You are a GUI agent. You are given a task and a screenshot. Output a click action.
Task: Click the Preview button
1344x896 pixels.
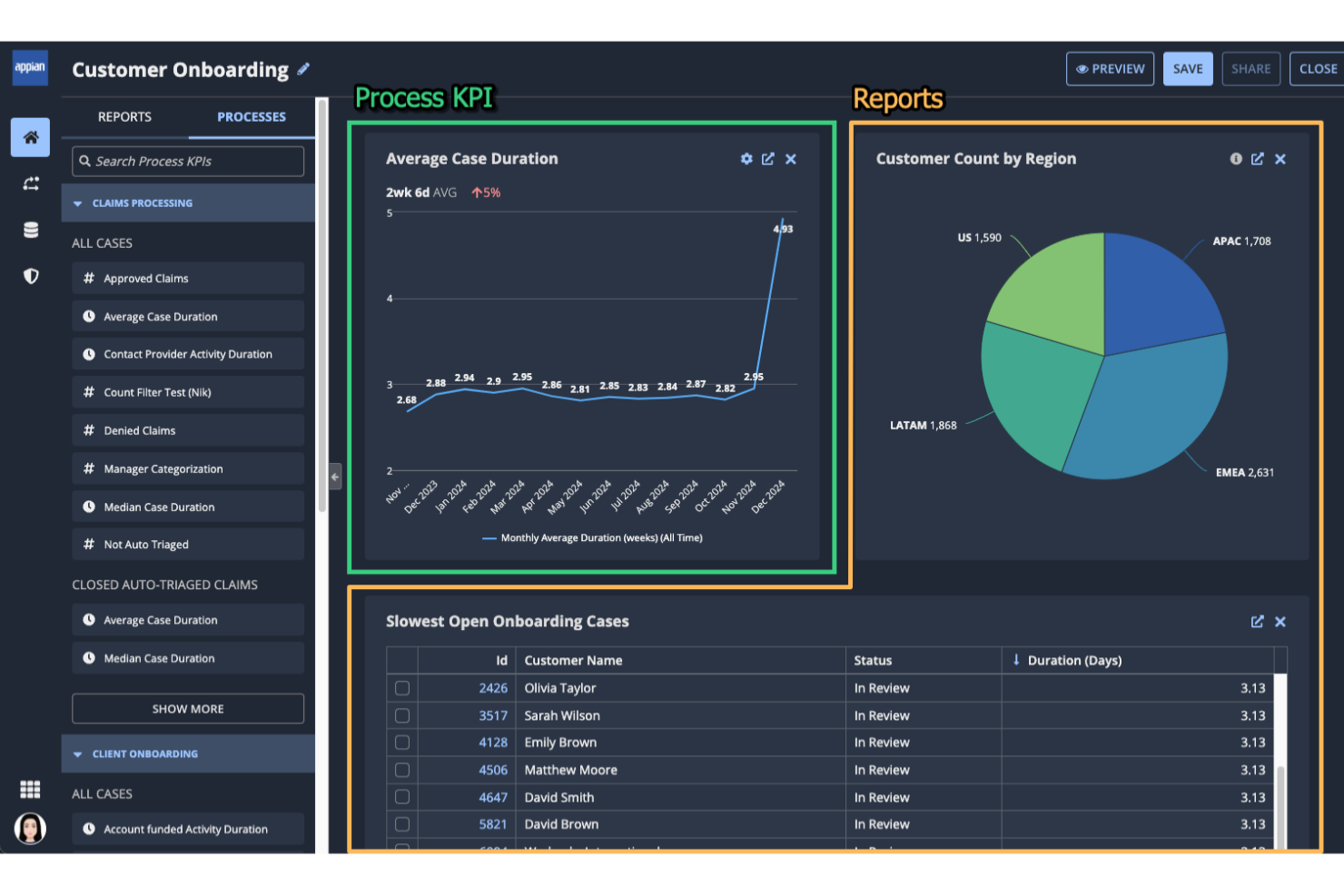pos(1110,69)
